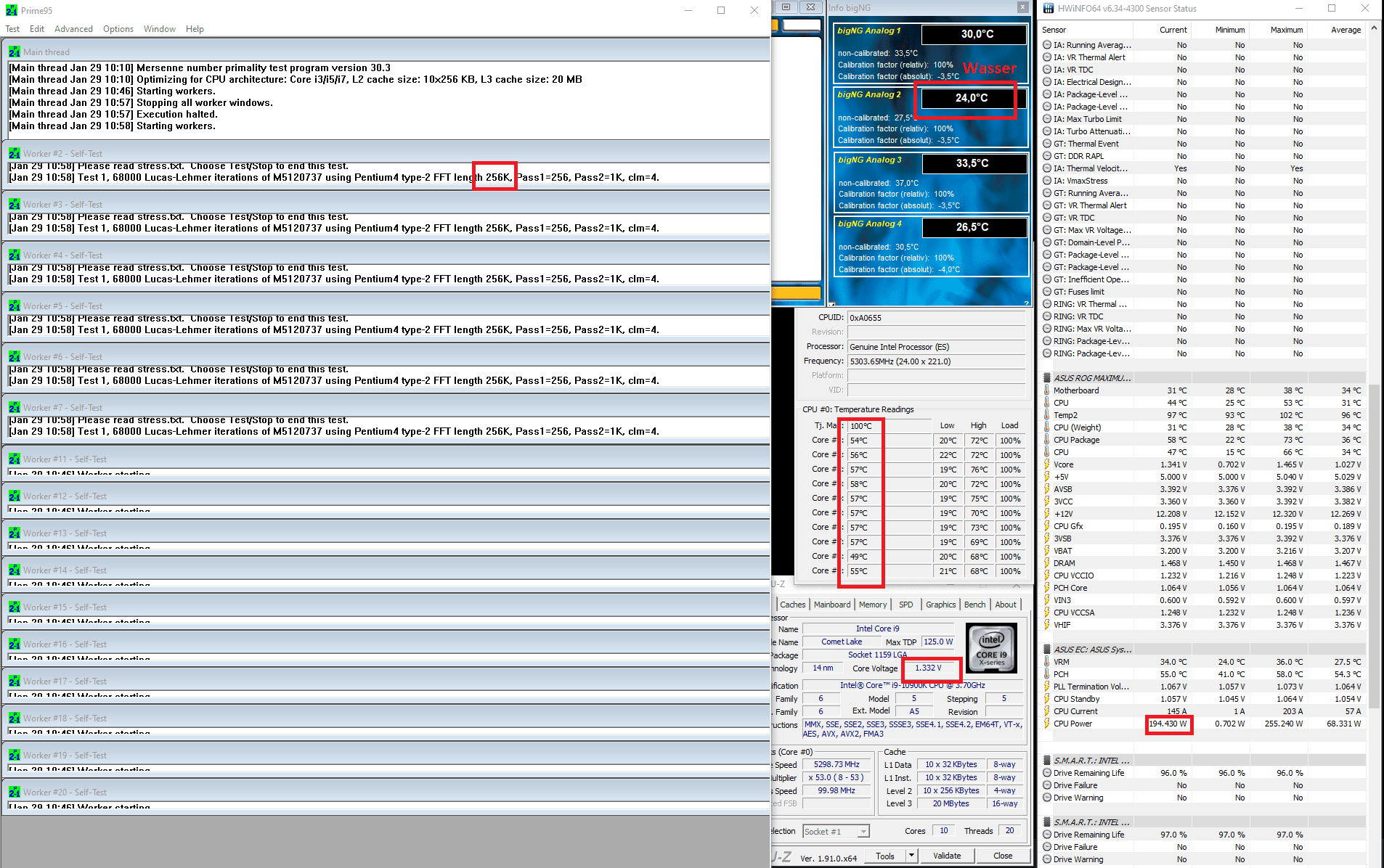Switch to the Caches tab in CPU-Z
1384x868 pixels.
click(x=792, y=605)
